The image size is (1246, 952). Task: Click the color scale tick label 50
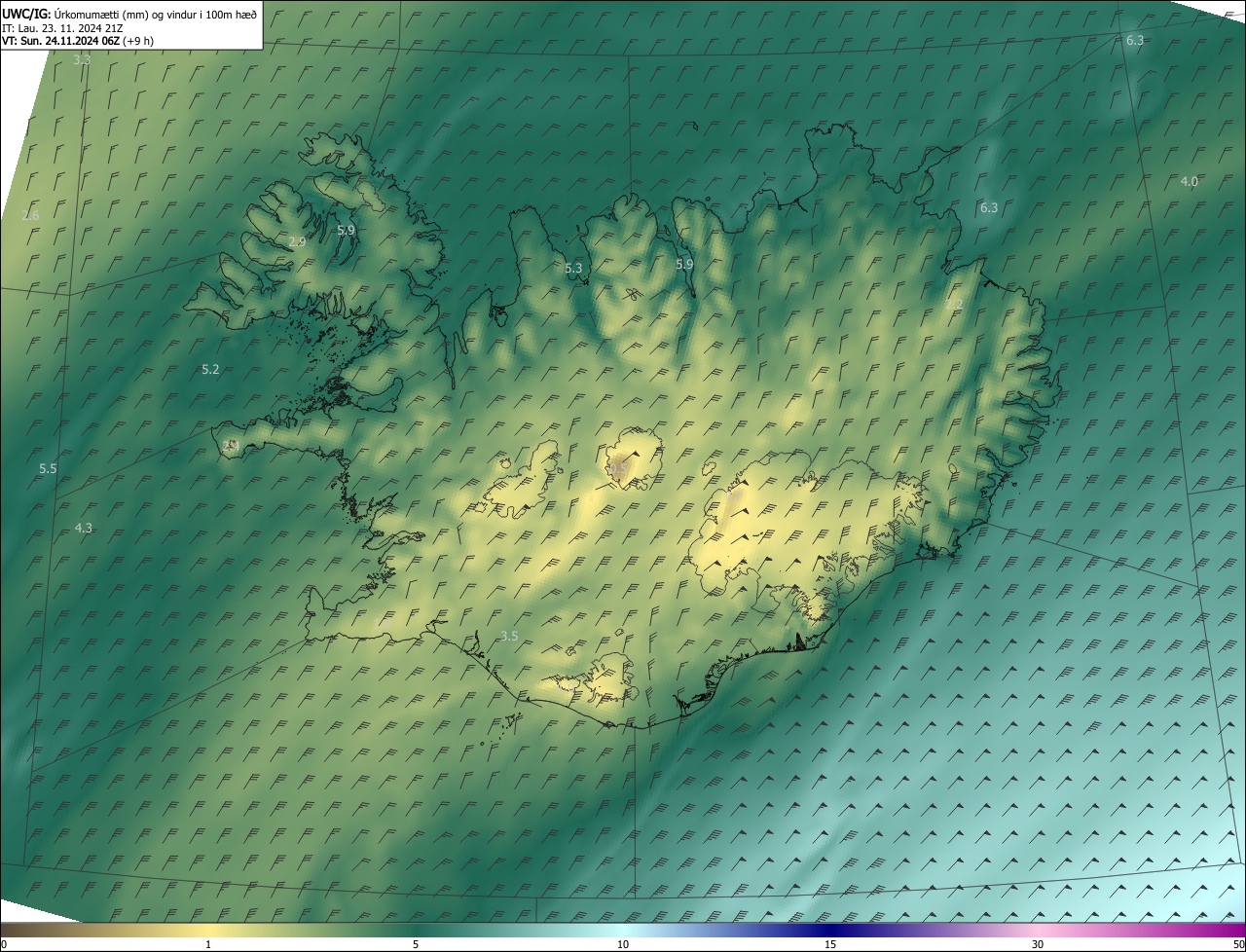(1238, 944)
